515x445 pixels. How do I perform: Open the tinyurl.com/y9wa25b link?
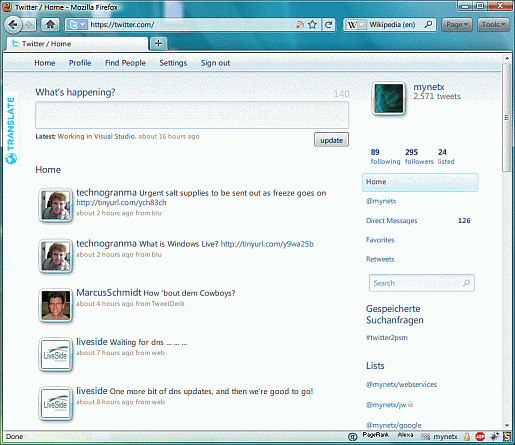(x=267, y=244)
